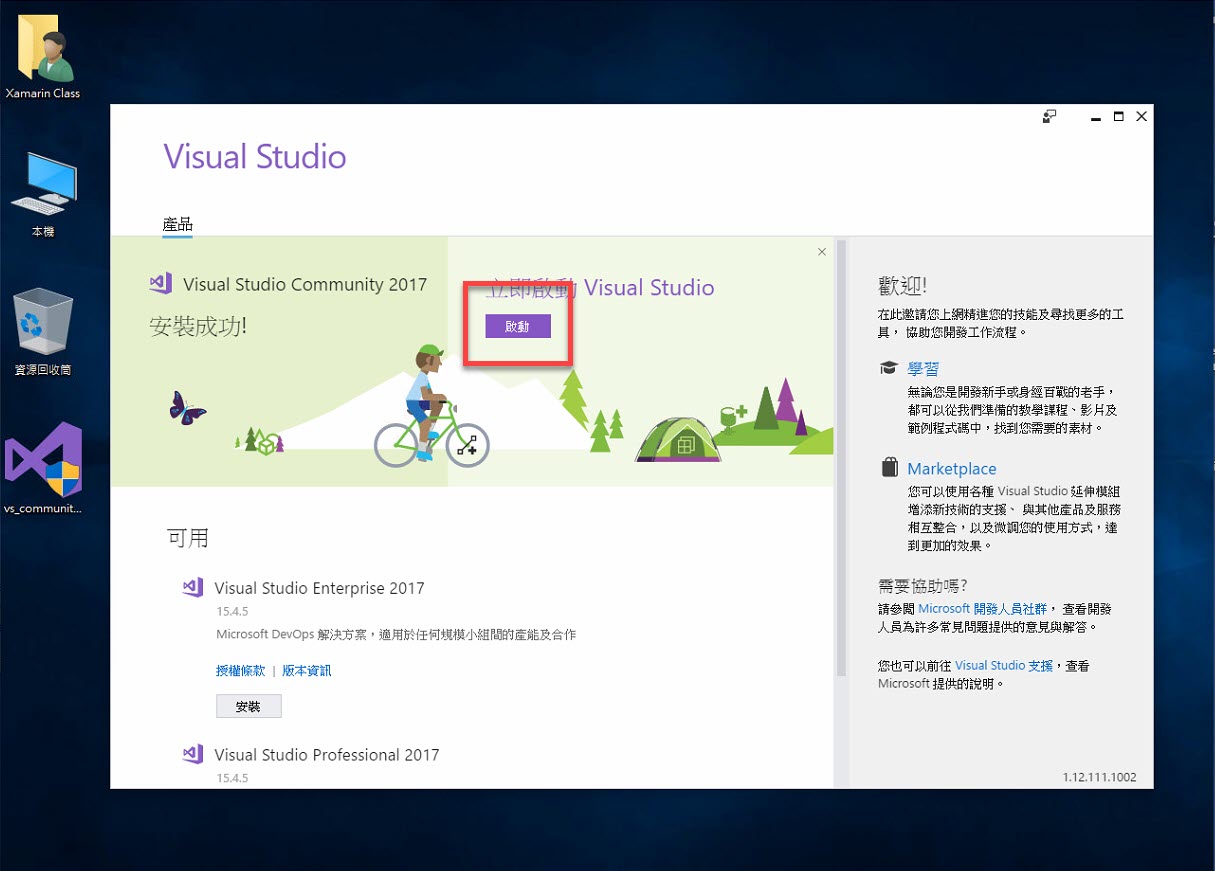1215x871 pixels.
Task: Open the 資源回收筒 recycle bin icon
Action: click(x=43, y=332)
